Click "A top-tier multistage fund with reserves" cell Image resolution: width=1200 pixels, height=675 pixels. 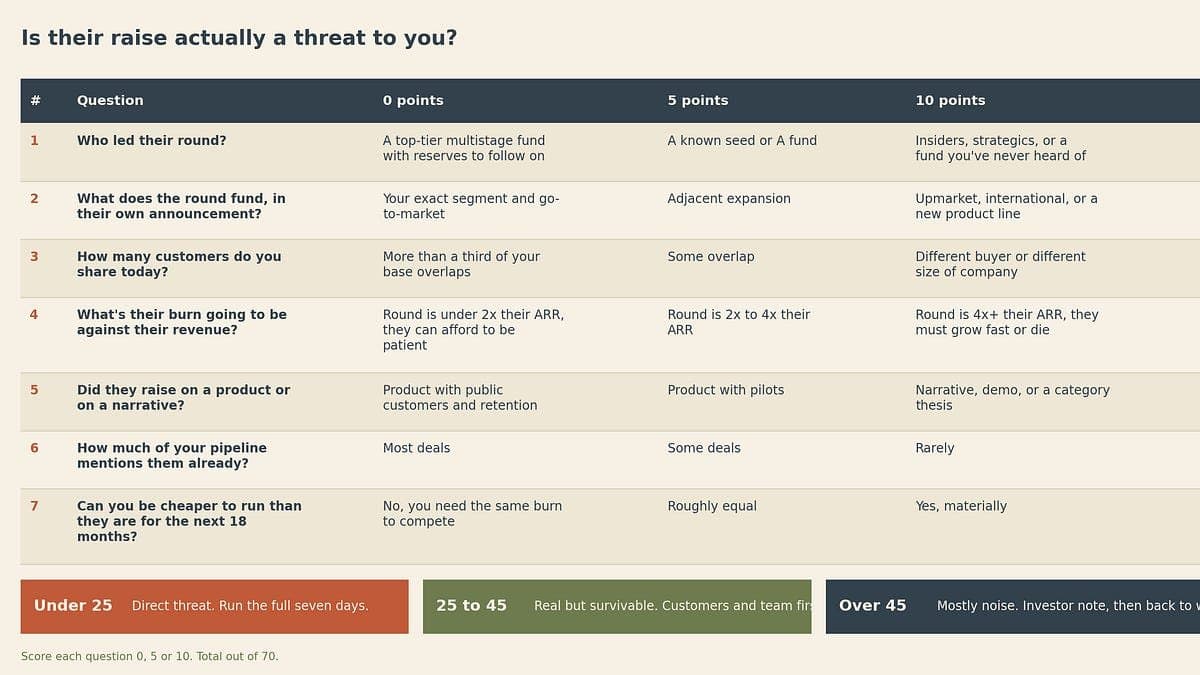pyautogui.click(x=464, y=148)
